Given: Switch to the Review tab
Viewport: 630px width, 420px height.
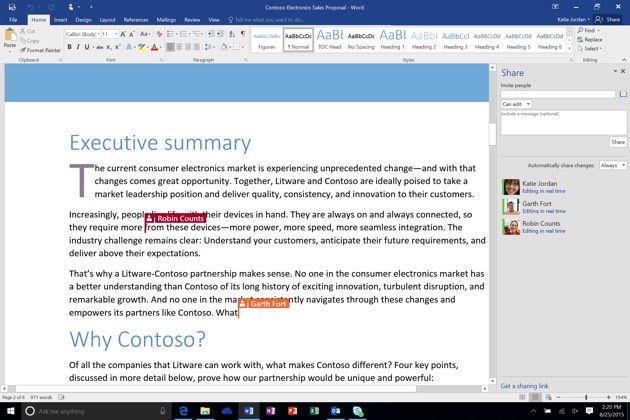Looking at the screenshot, I should [192, 20].
